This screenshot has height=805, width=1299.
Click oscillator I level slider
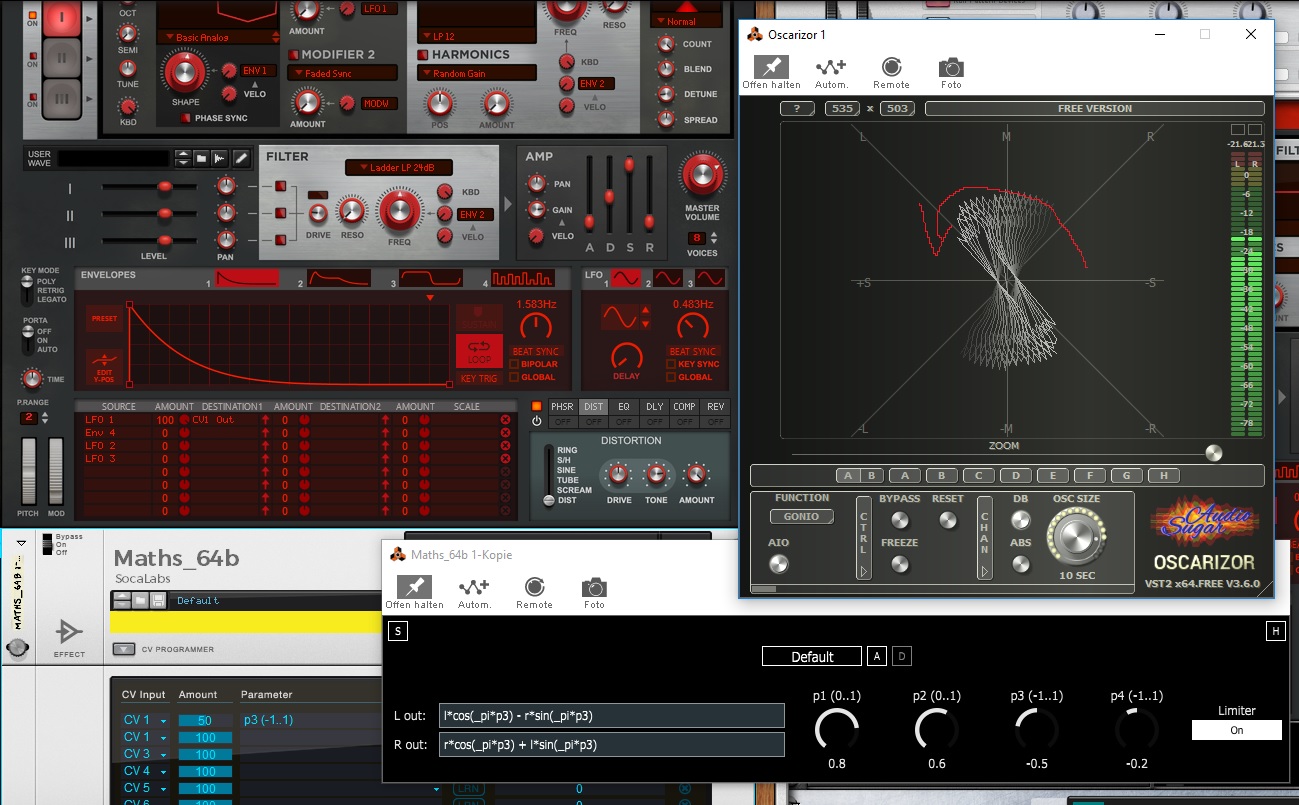165,187
